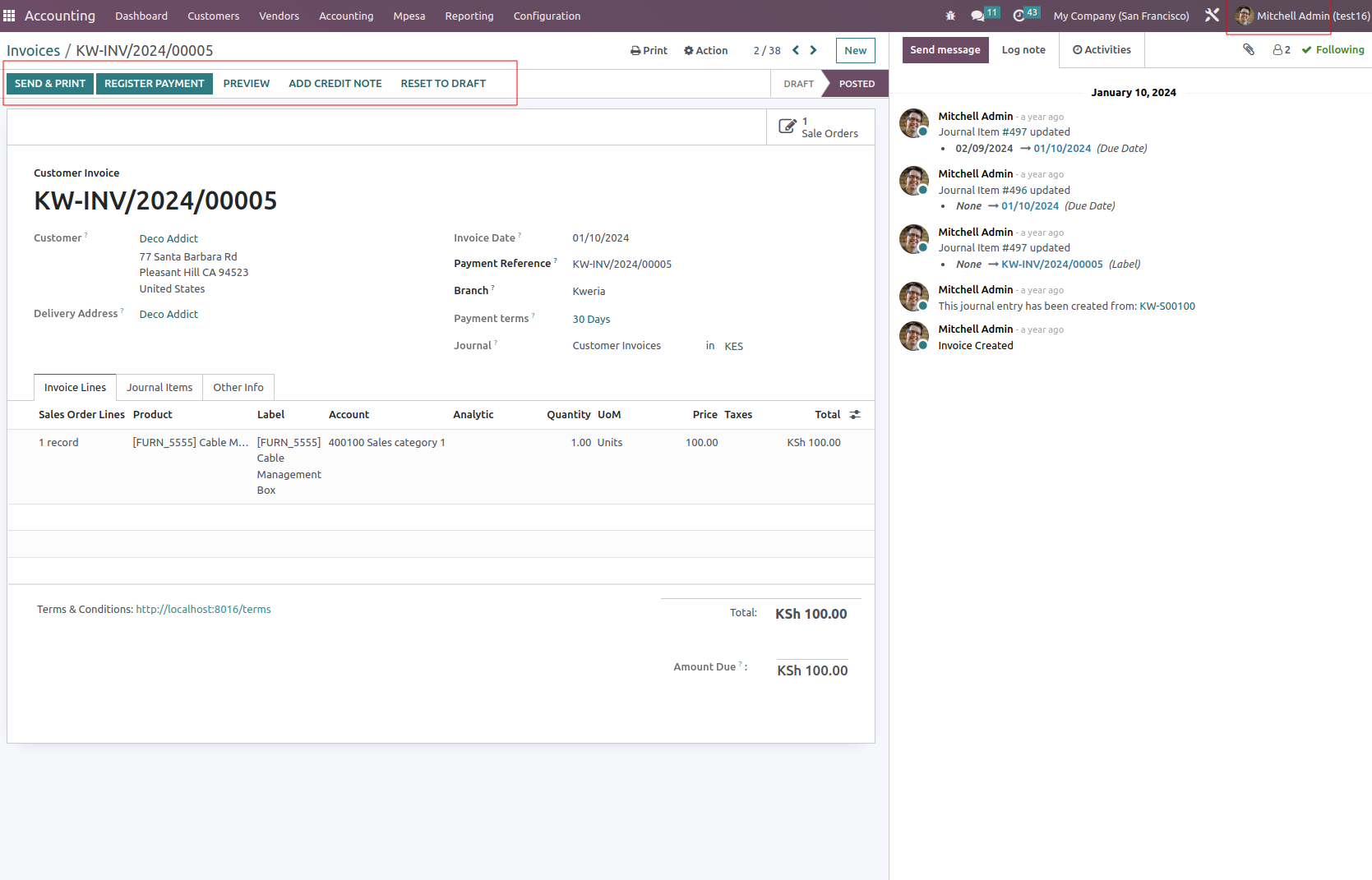Open the Action dropdown menu
The width and height of the screenshot is (1372, 880).
coord(705,51)
